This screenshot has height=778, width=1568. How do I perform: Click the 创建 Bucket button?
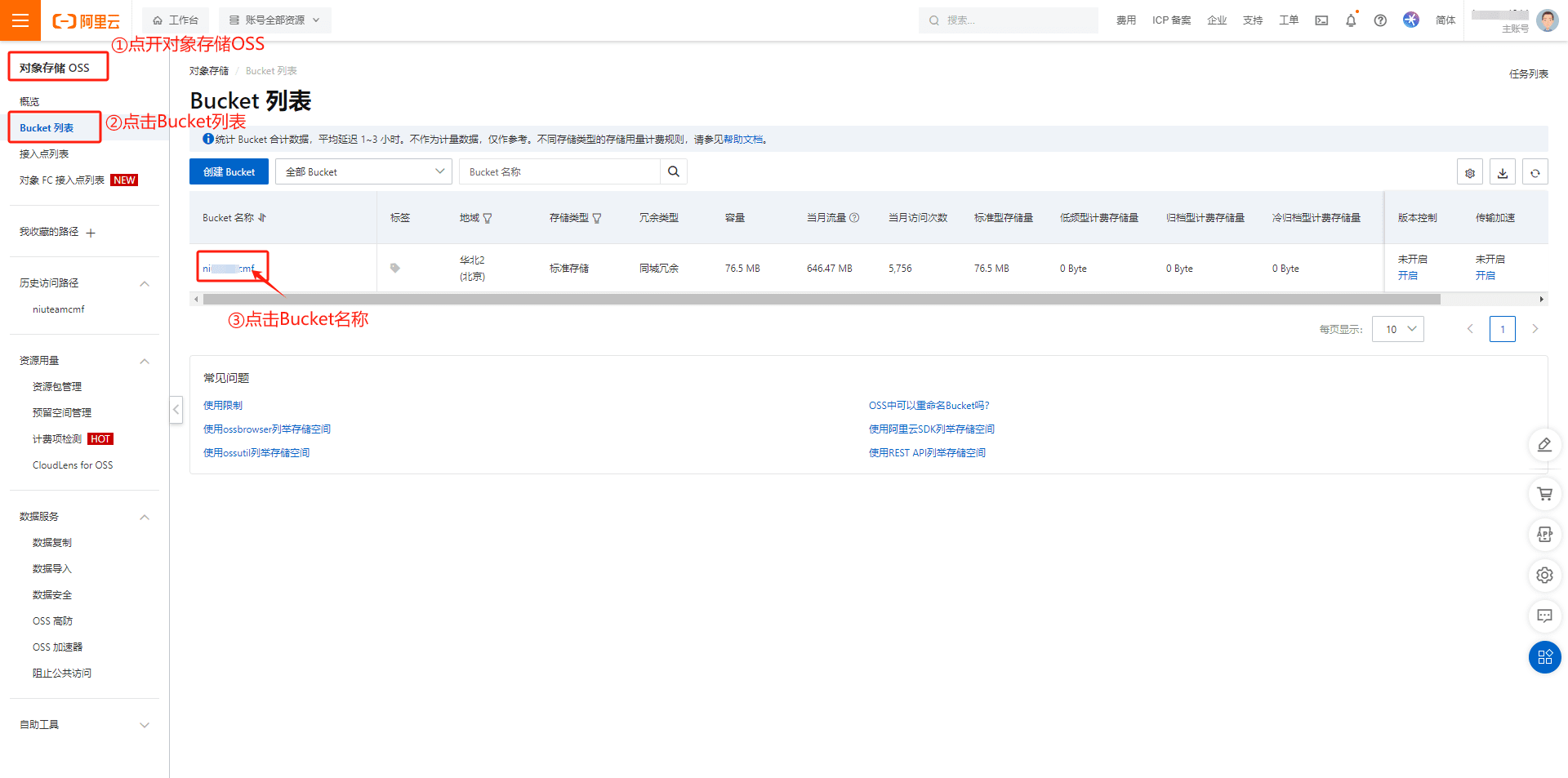coord(229,171)
